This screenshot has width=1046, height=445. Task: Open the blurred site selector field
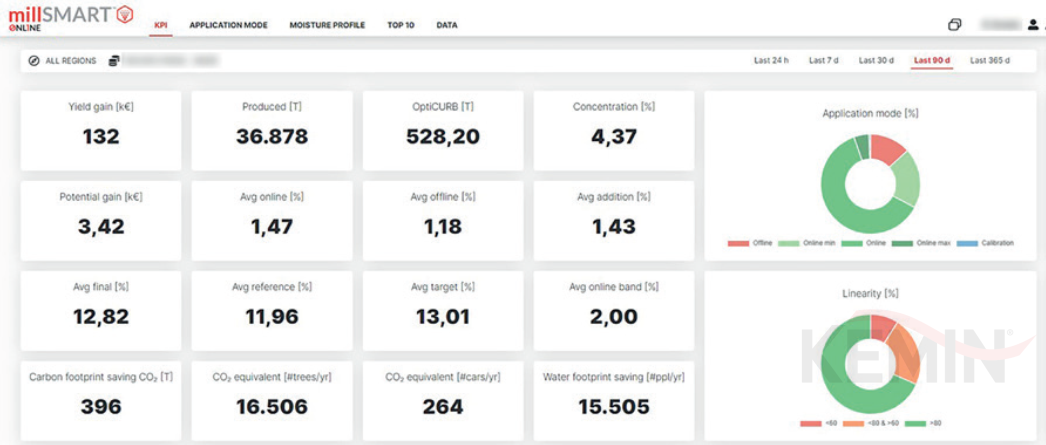[x=170, y=61]
